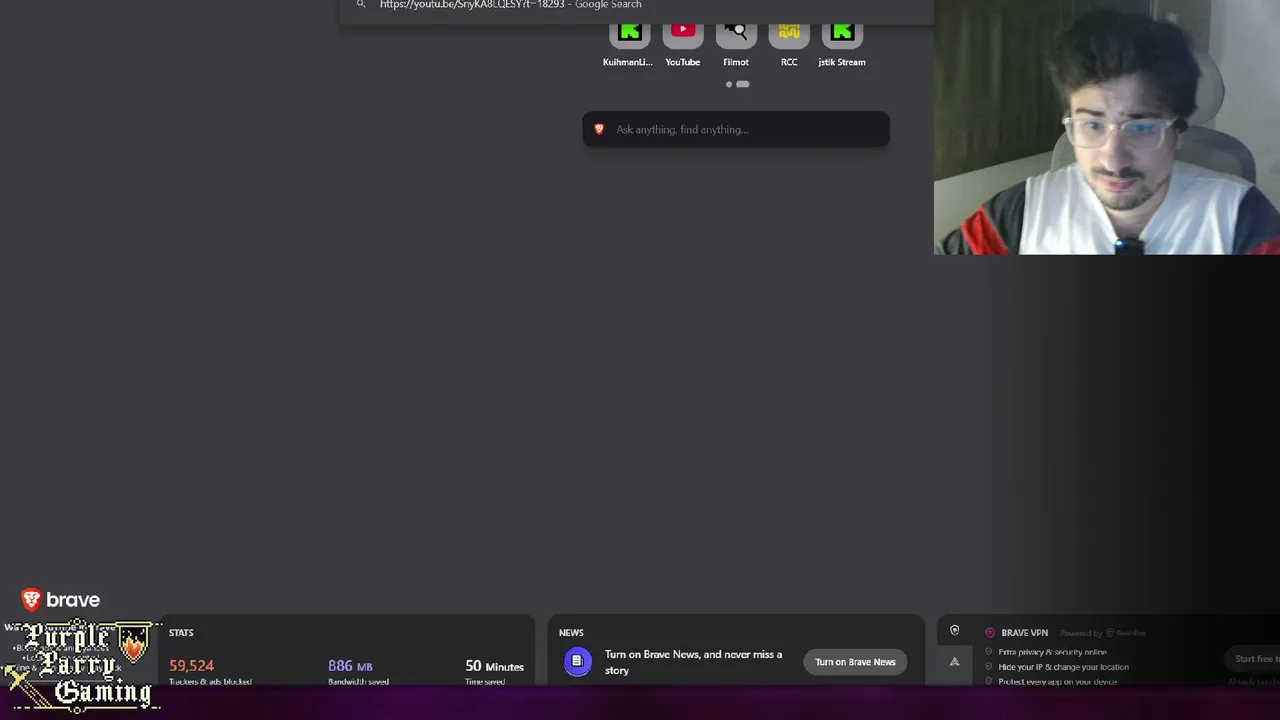
Task: Click 'Turn on Brave News, and never miss a story' text
Action: (694, 662)
